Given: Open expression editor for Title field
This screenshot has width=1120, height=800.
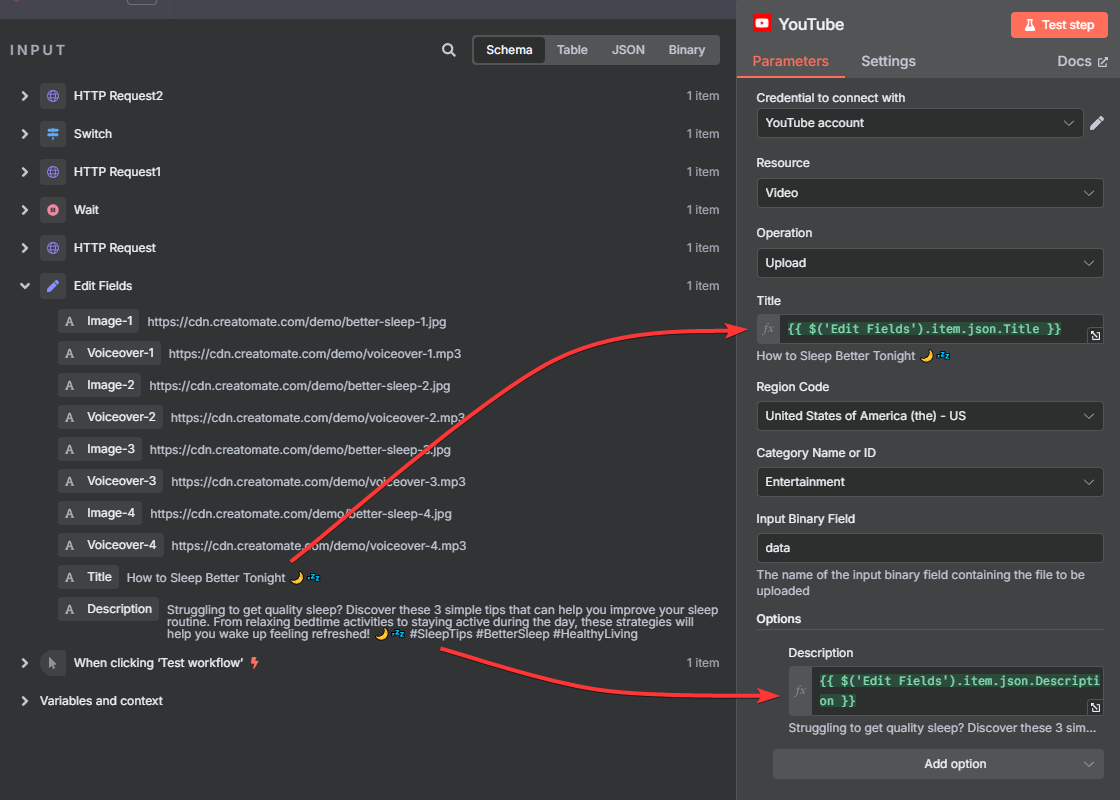Looking at the screenshot, I should coord(1095,336).
